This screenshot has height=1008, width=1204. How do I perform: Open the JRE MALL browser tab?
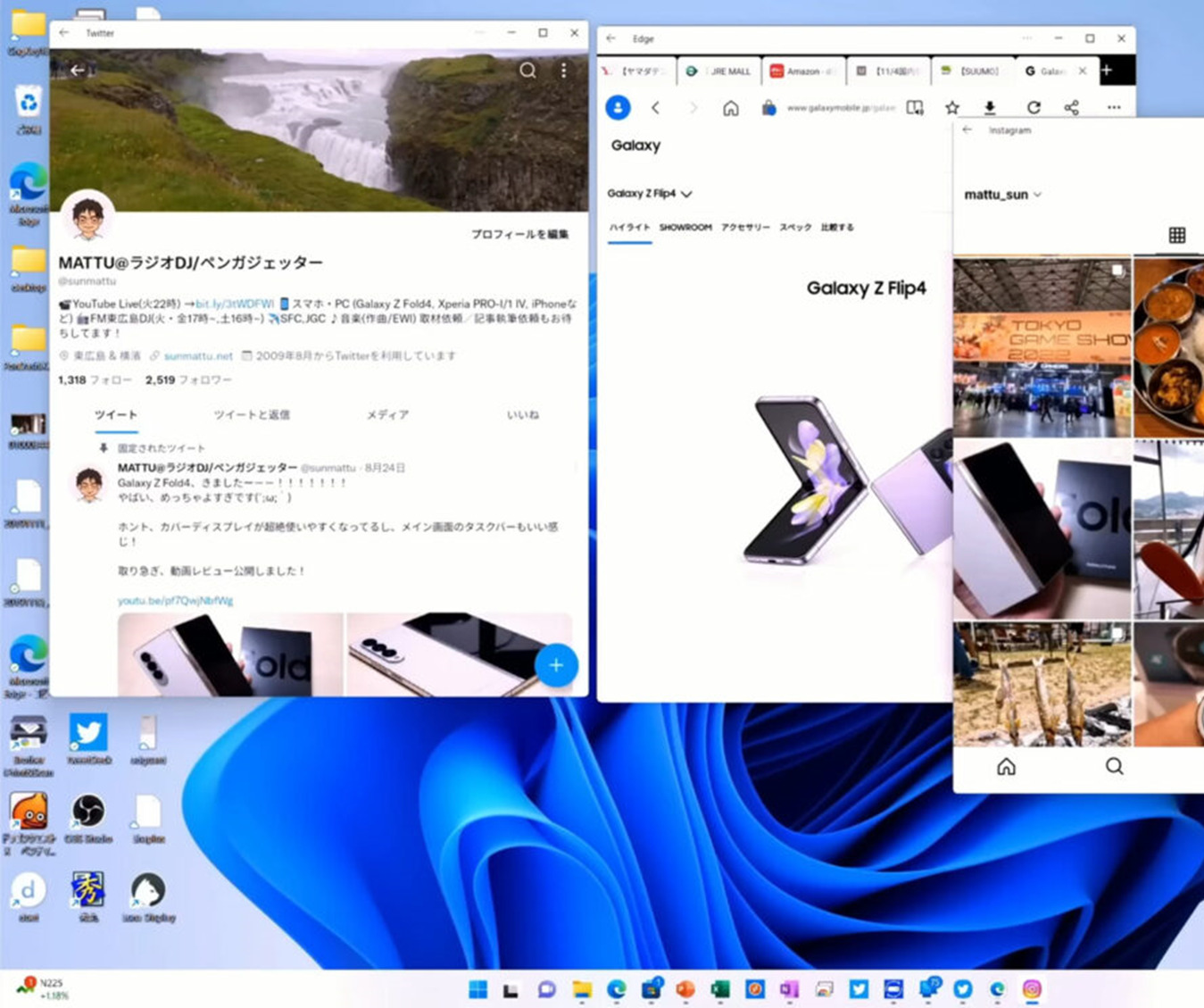[721, 71]
